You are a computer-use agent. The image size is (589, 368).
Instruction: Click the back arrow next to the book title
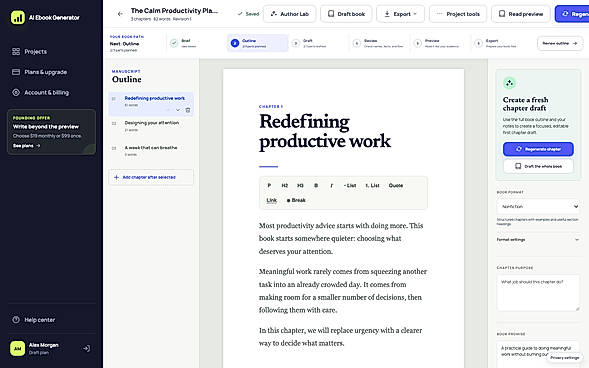[120, 14]
